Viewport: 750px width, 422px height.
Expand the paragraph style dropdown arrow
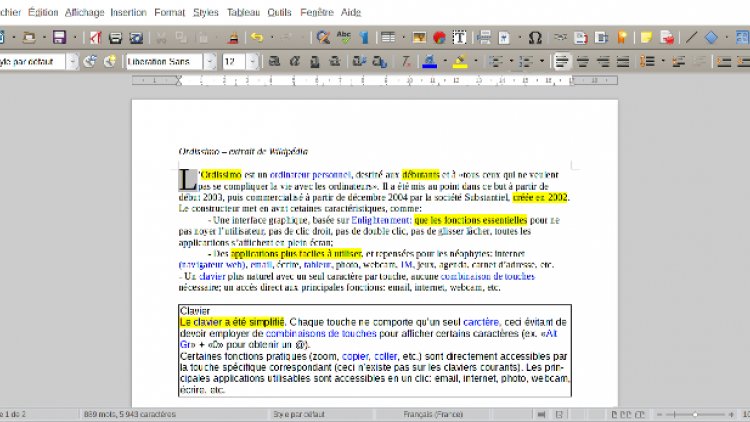(x=72, y=61)
